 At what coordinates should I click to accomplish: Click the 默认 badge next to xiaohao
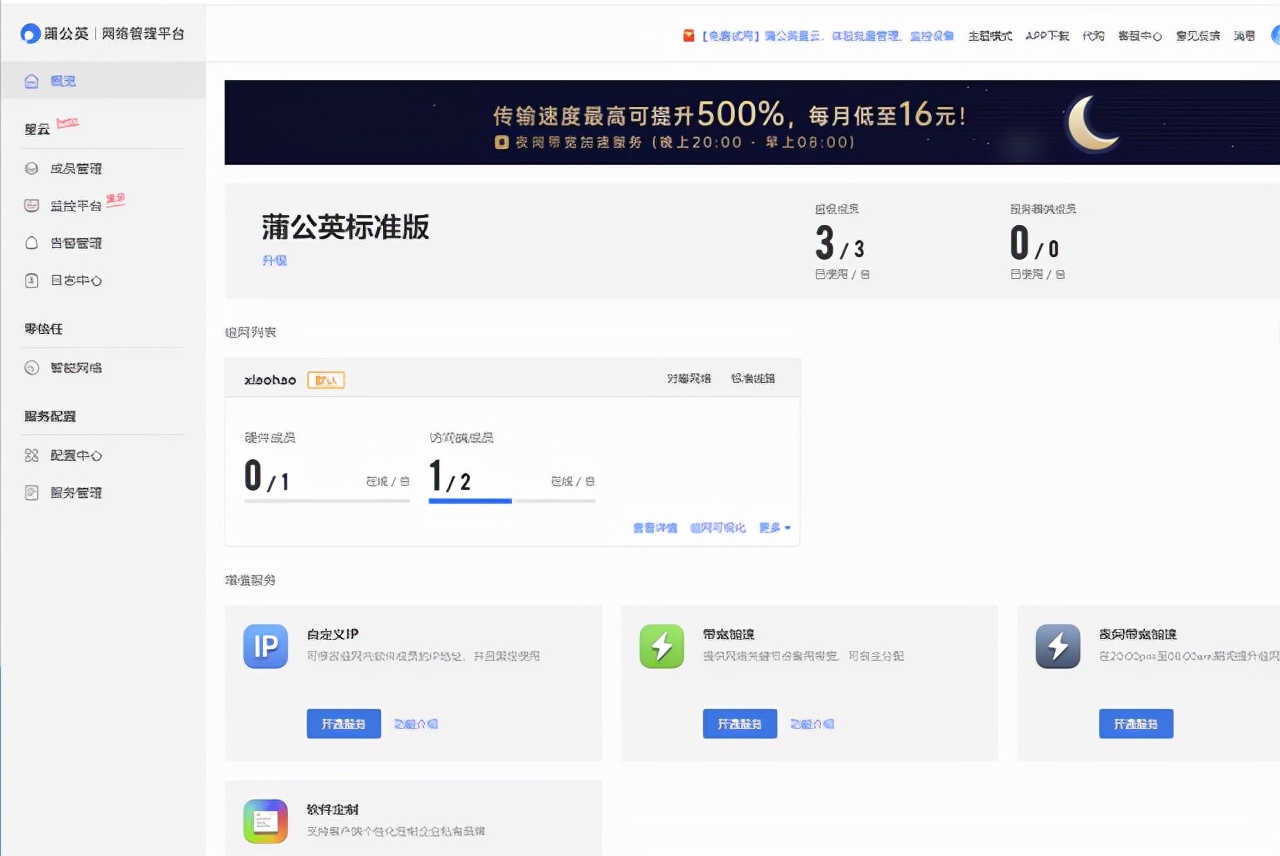[x=326, y=379]
